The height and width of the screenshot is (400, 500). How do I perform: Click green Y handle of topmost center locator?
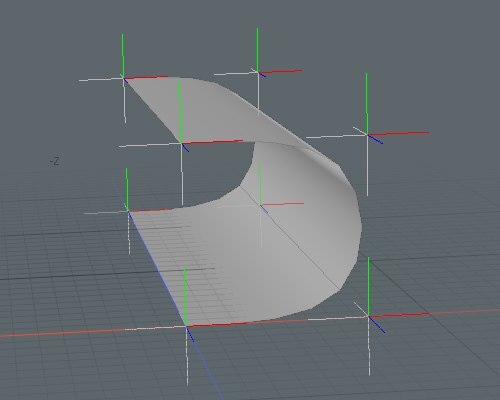tap(257, 50)
